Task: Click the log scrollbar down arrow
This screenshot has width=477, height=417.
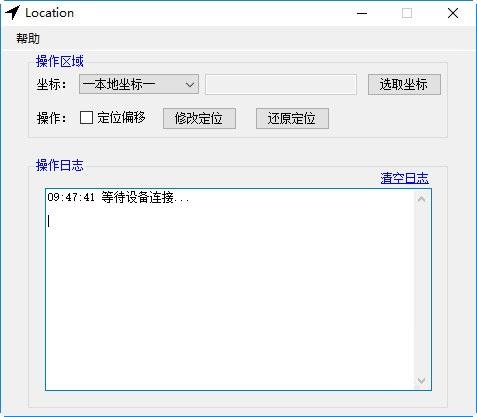Action: [421, 381]
